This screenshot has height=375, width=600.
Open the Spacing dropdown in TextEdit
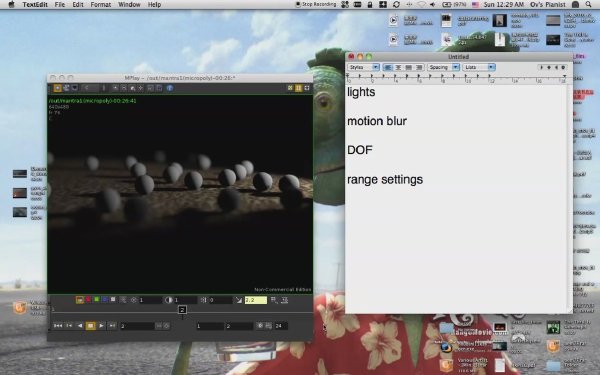(x=443, y=67)
